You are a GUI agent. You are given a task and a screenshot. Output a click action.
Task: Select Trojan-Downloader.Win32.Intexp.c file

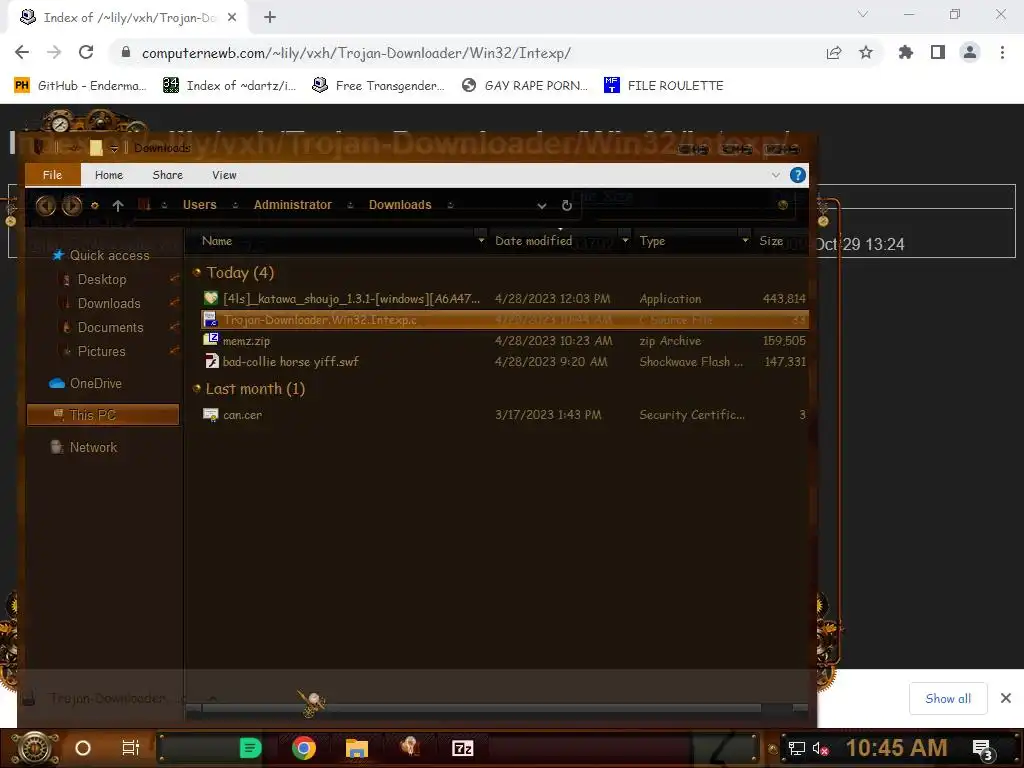pyautogui.click(x=504, y=319)
